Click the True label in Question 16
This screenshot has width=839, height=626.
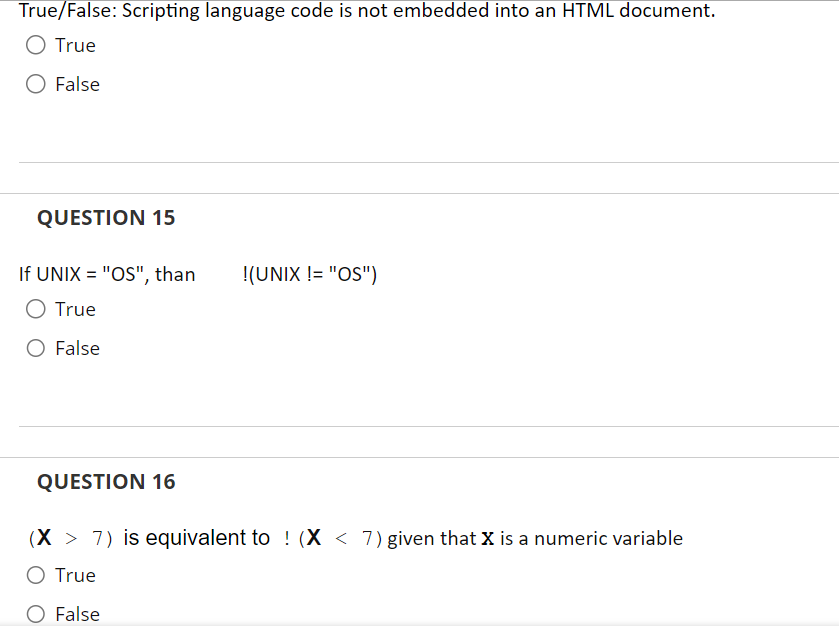[75, 575]
